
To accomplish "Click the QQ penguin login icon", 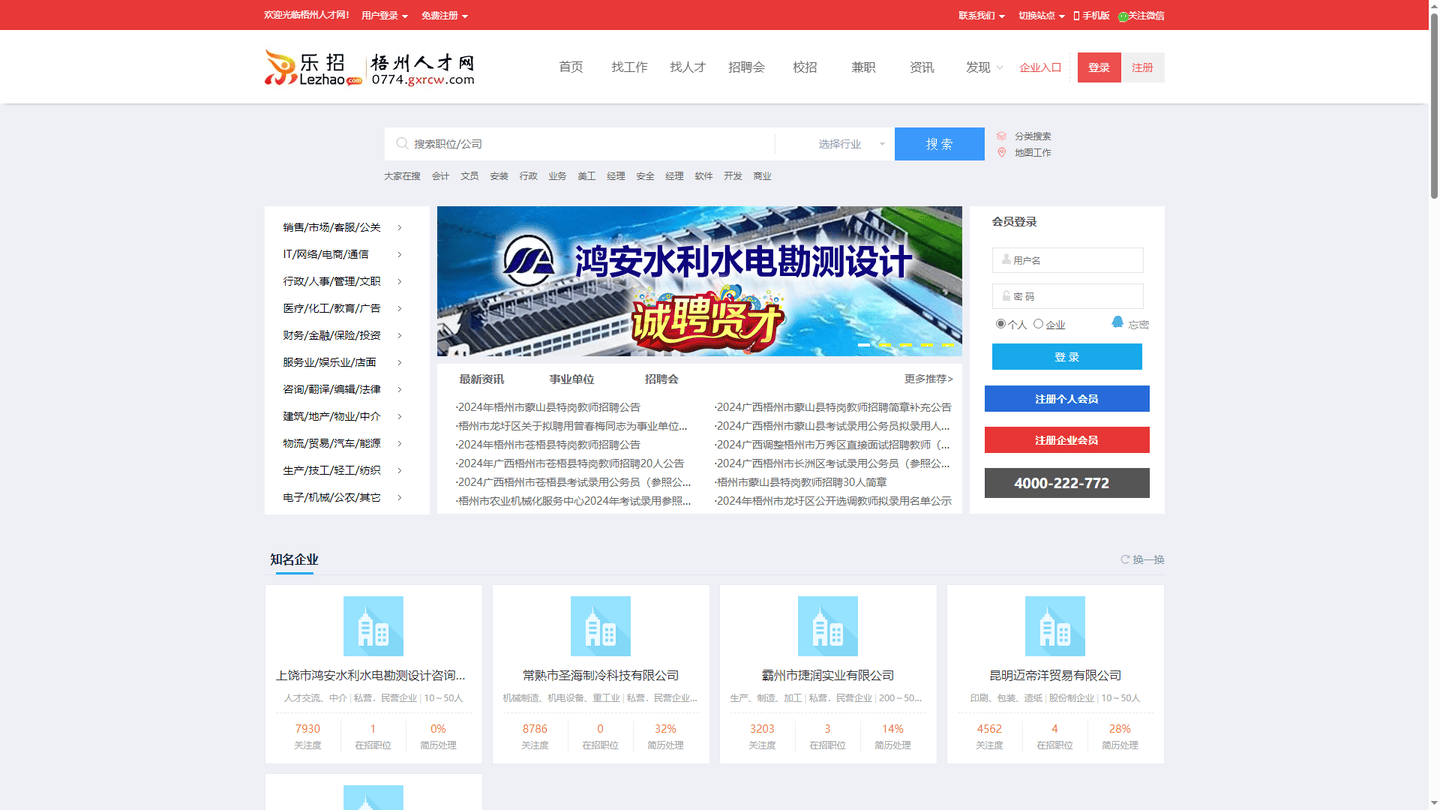I will 1118,322.
